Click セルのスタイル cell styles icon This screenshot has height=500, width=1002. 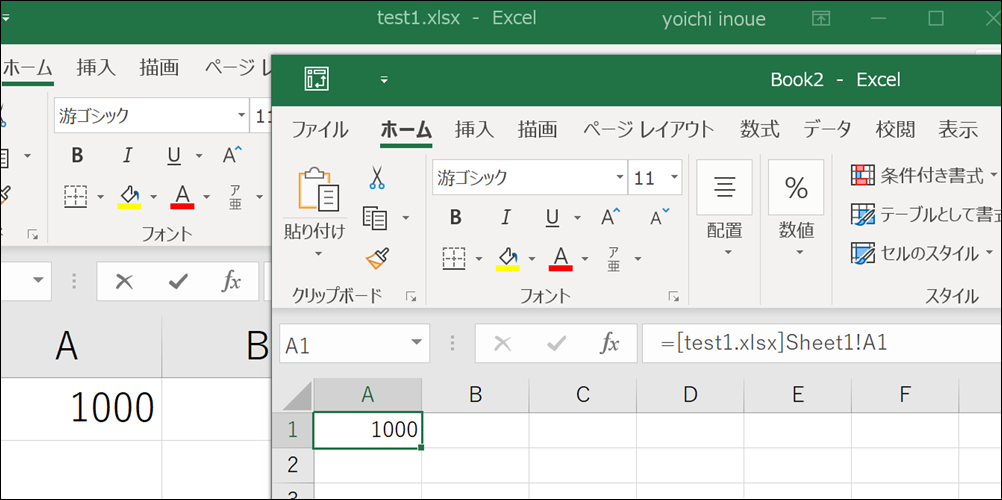(x=863, y=253)
